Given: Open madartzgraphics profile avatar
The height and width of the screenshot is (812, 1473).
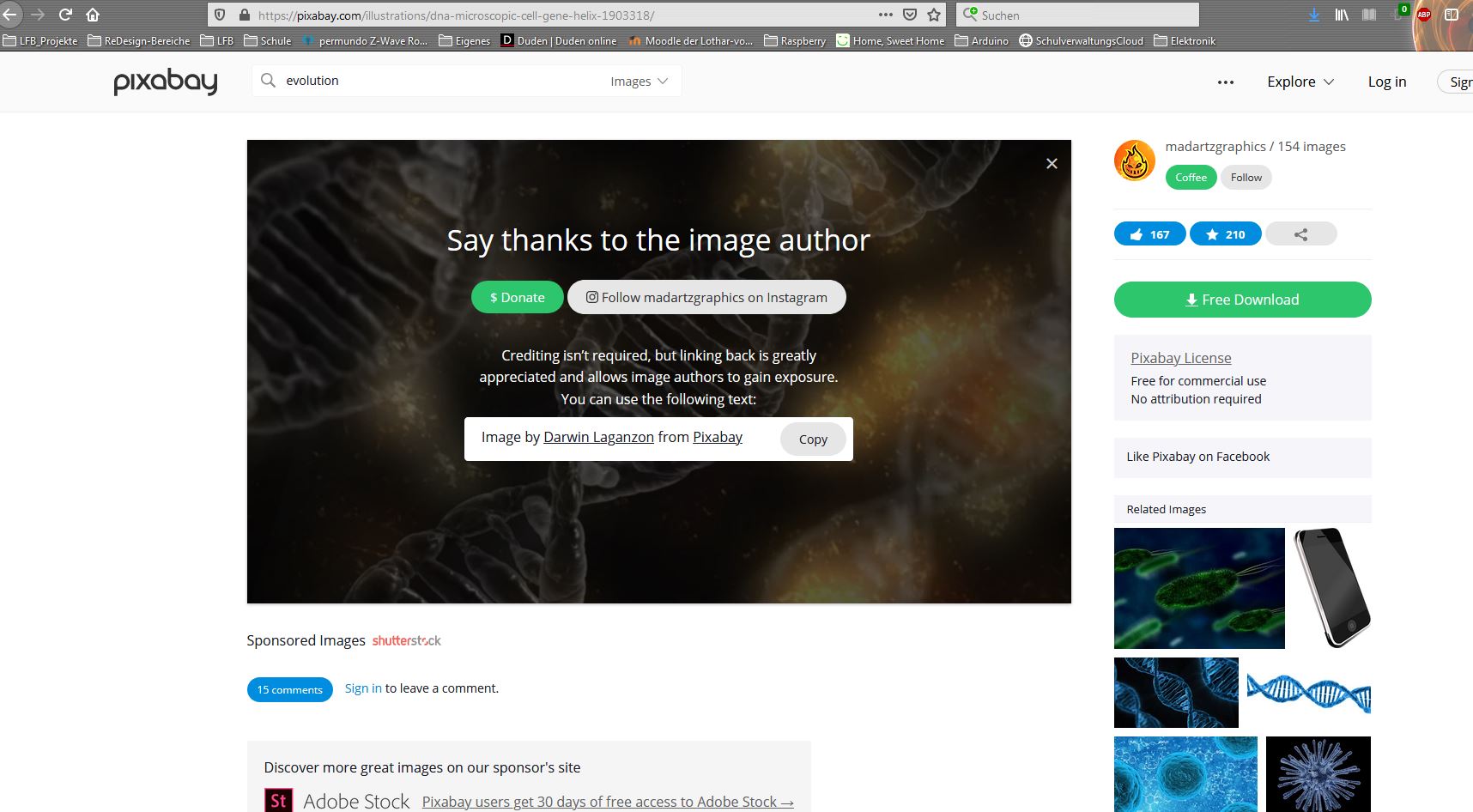Looking at the screenshot, I should [1135, 161].
